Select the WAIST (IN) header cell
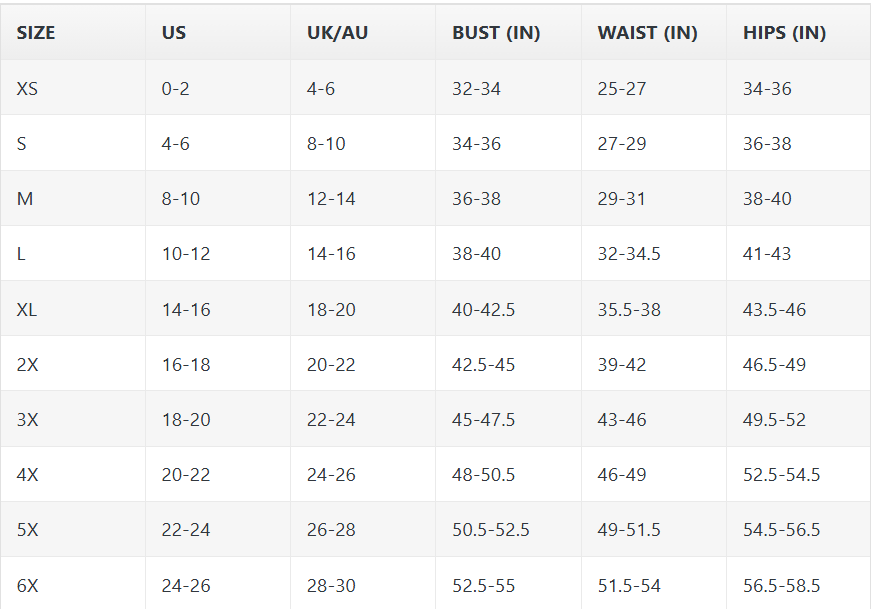871x609 pixels. point(647,33)
